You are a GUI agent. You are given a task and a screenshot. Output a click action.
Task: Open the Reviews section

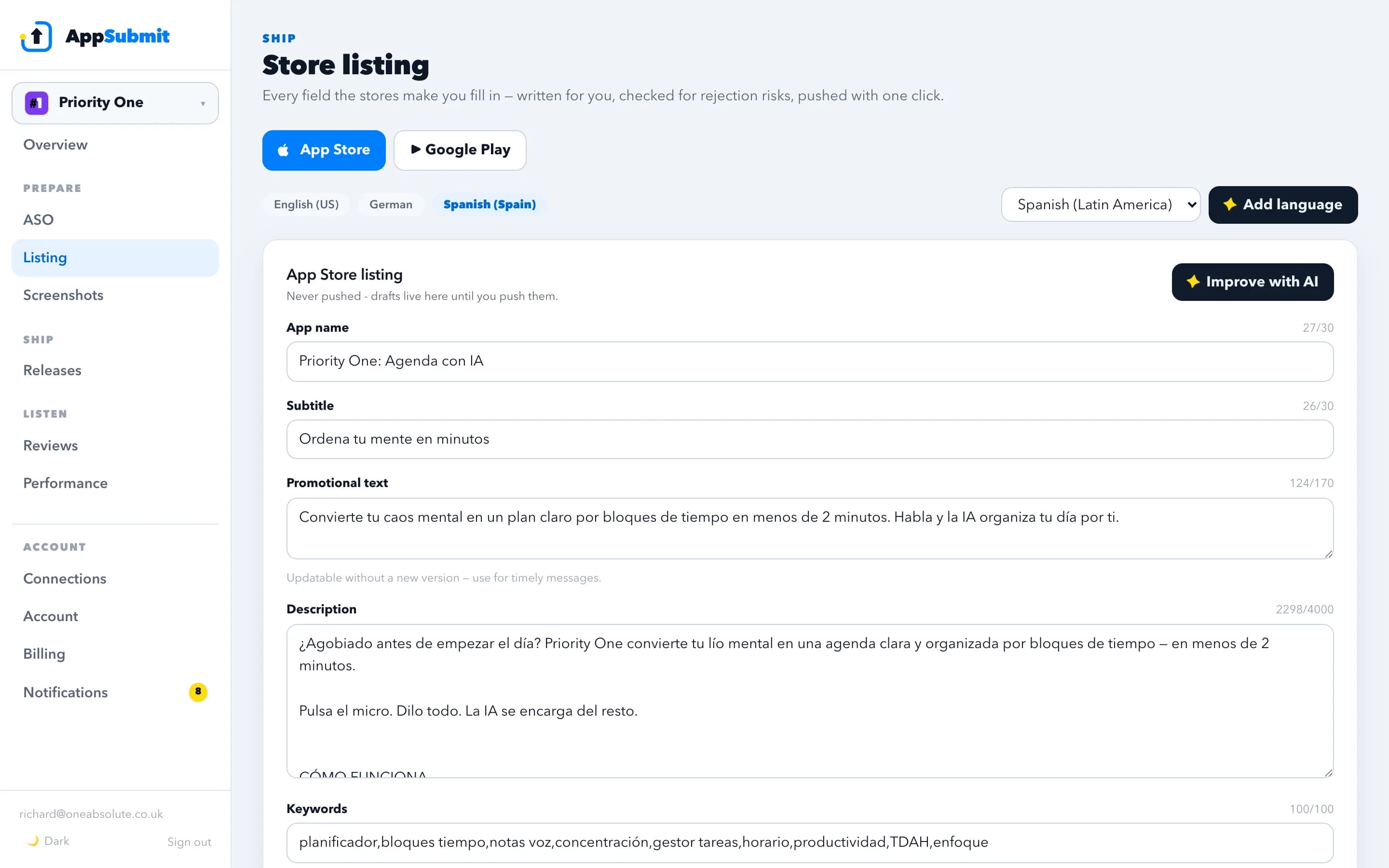(x=115, y=446)
